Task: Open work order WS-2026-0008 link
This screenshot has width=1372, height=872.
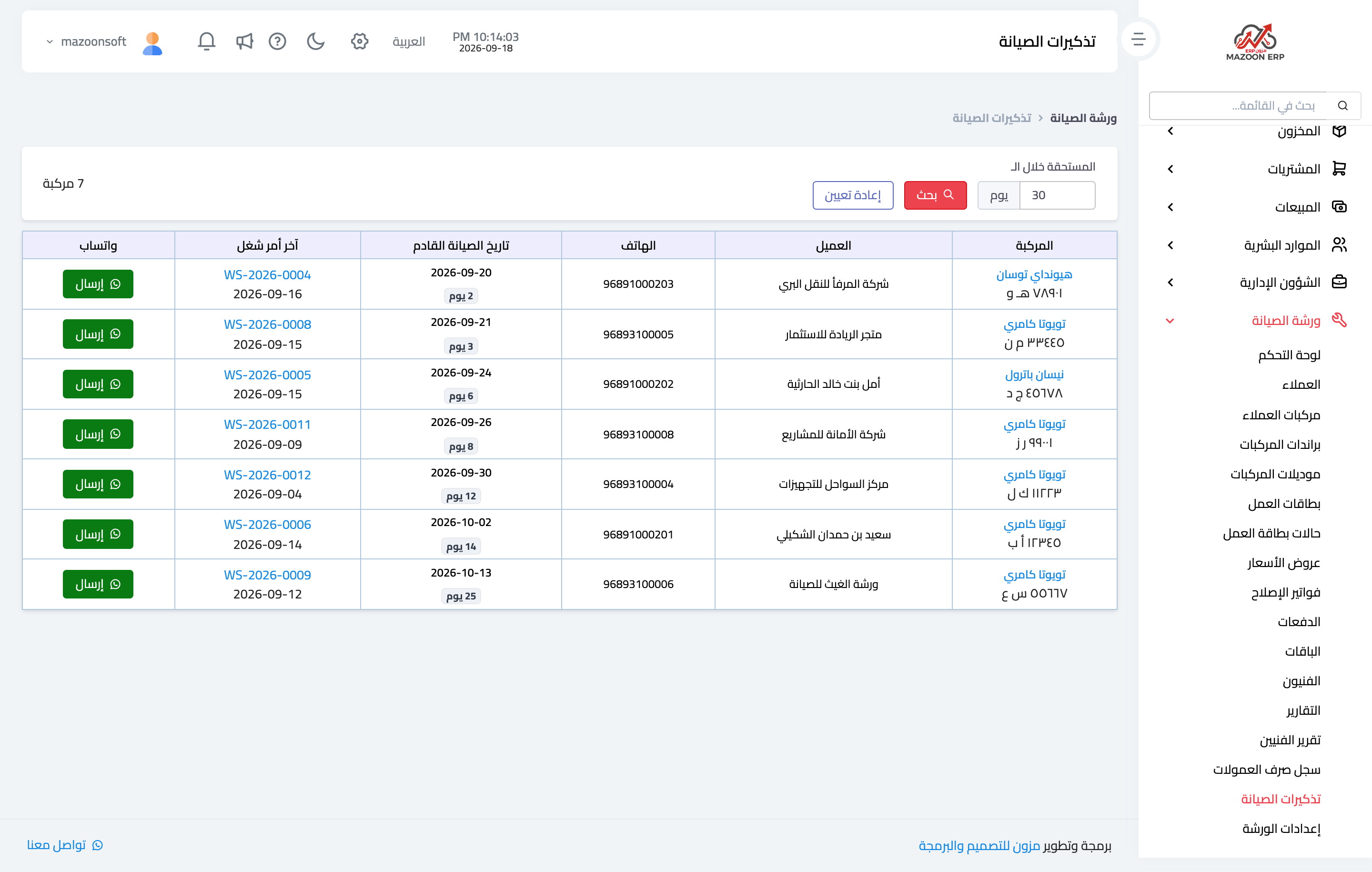Action: point(267,324)
